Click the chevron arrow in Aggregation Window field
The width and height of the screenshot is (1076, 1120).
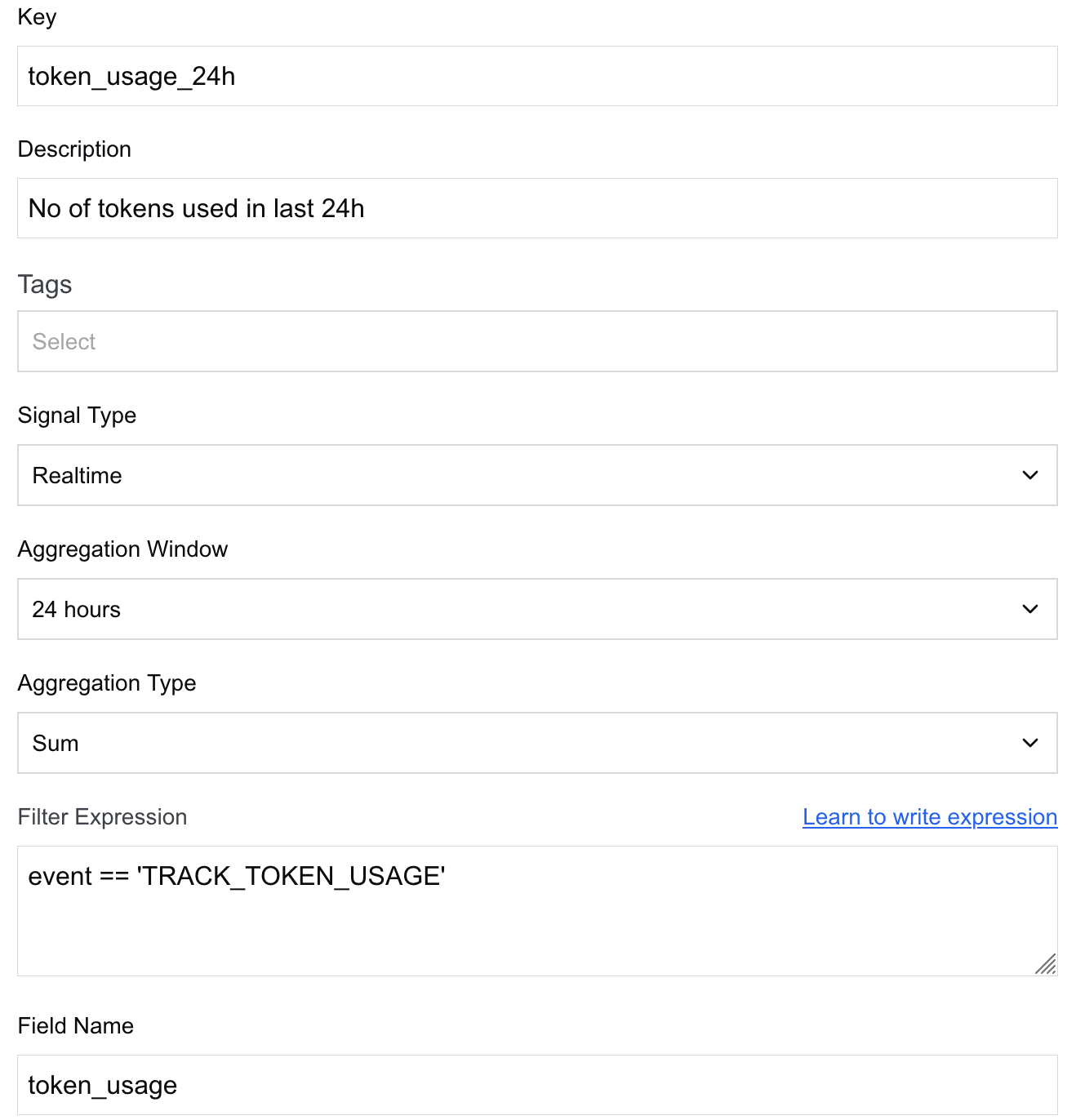[x=1030, y=609]
